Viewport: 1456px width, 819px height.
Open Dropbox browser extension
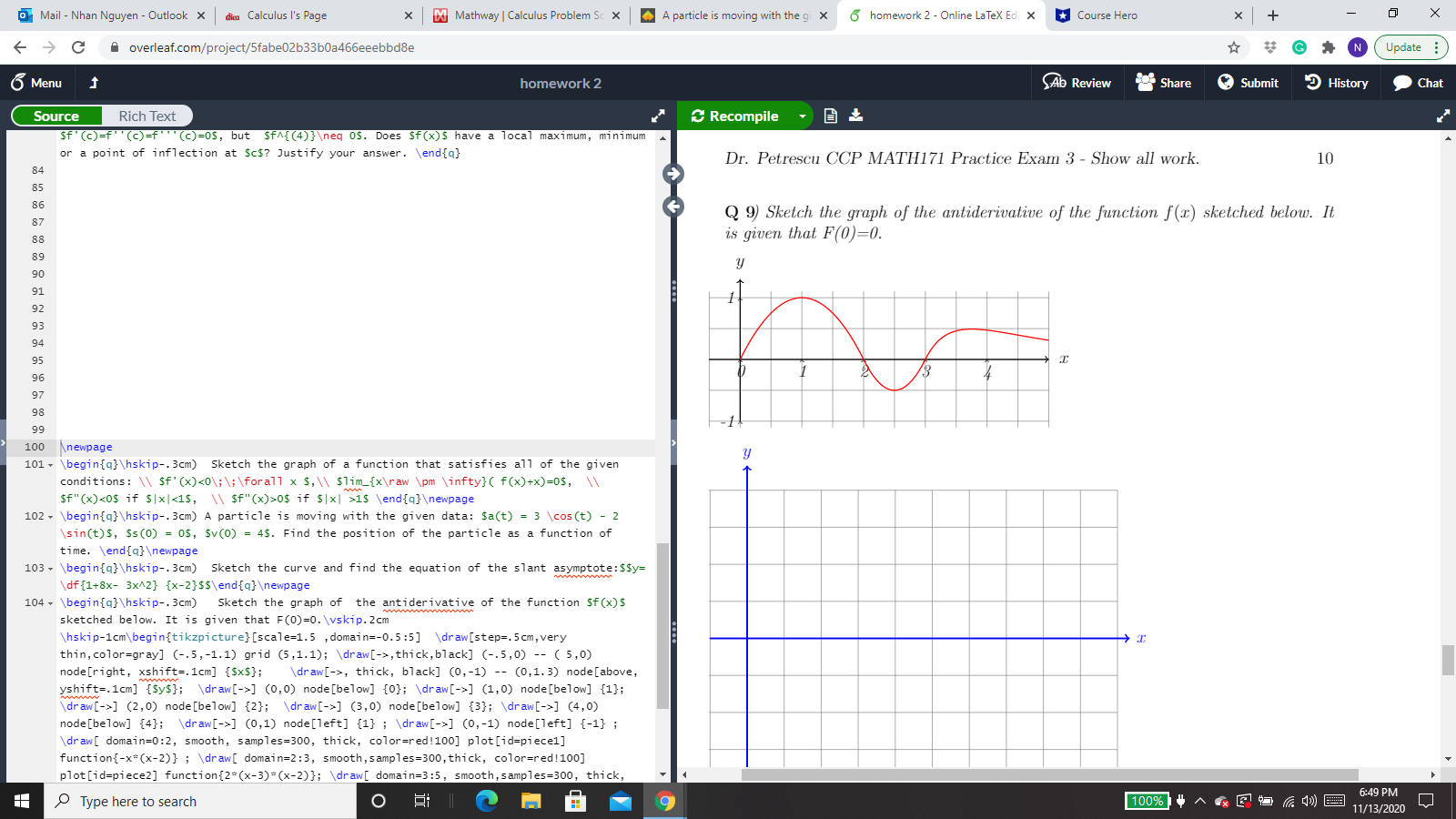pyautogui.click(x=1270, y=47)
